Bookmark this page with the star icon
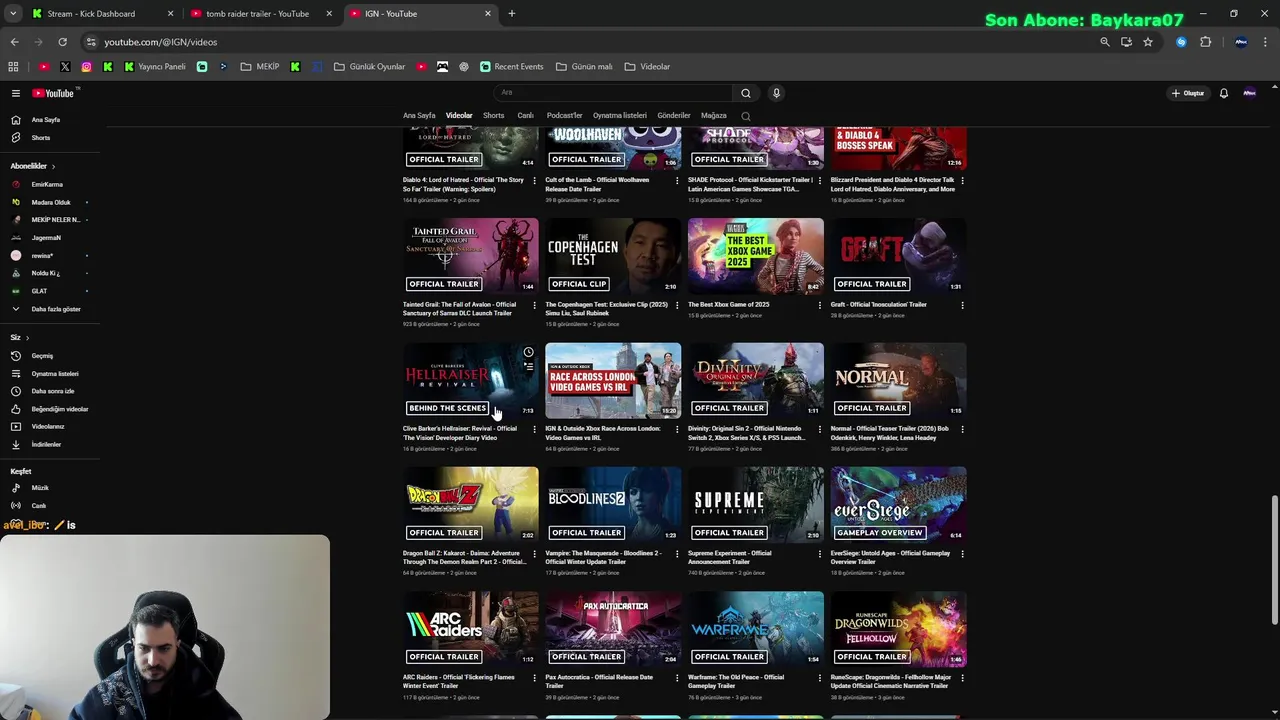1280x720 pixels. [1148, 42]
